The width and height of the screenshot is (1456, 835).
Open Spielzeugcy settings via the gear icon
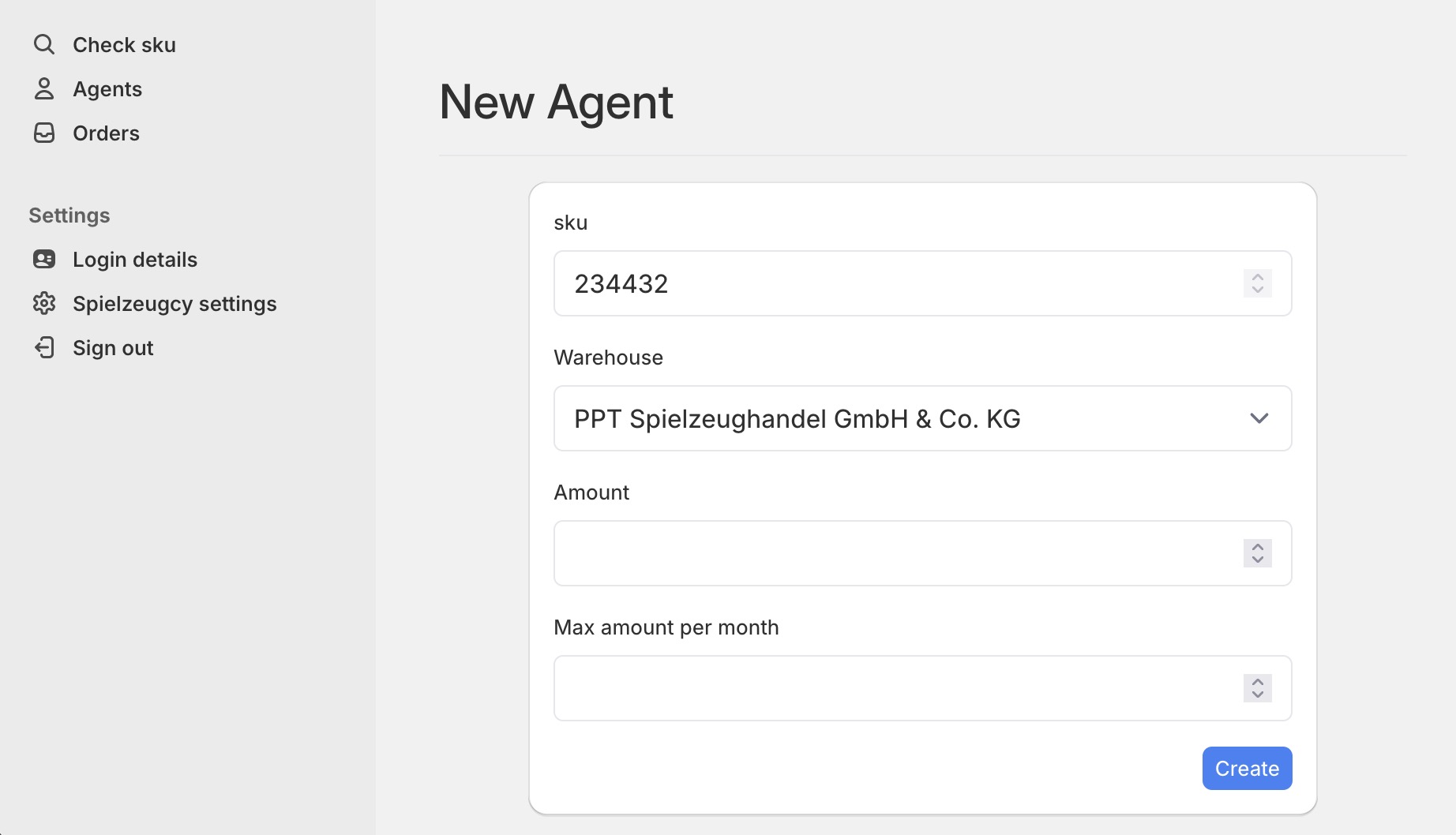(x=44, y=303)
